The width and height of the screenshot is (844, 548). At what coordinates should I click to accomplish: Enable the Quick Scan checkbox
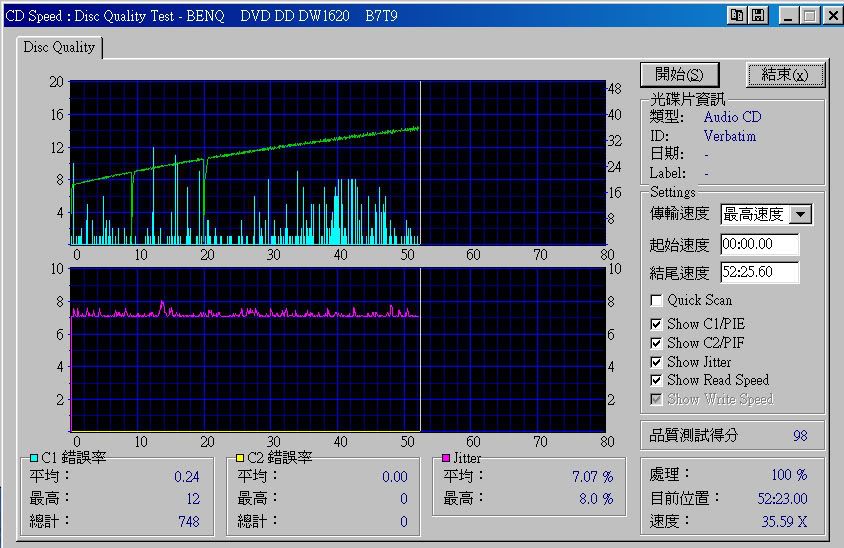(656, 300)
